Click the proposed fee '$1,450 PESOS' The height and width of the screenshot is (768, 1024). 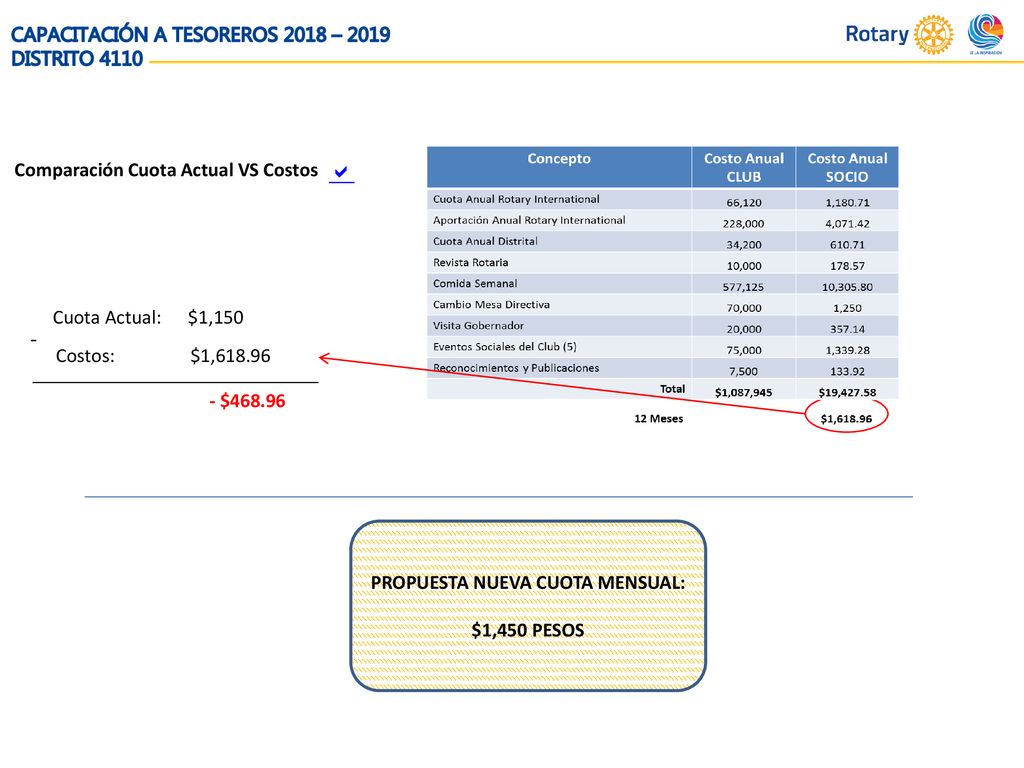pos(528,630)
